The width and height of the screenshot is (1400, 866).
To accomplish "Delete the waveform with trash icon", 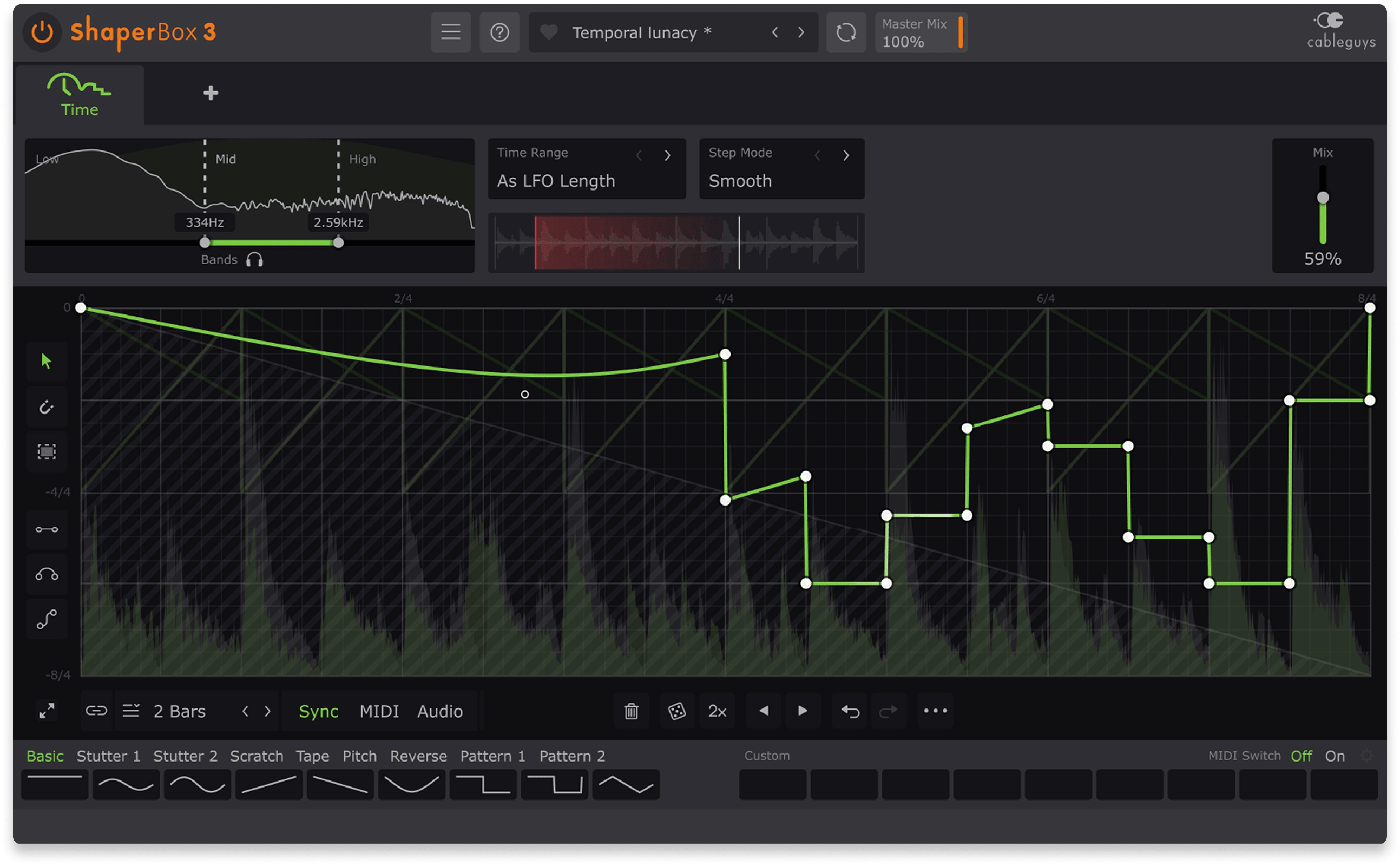I will coord(631,711).
